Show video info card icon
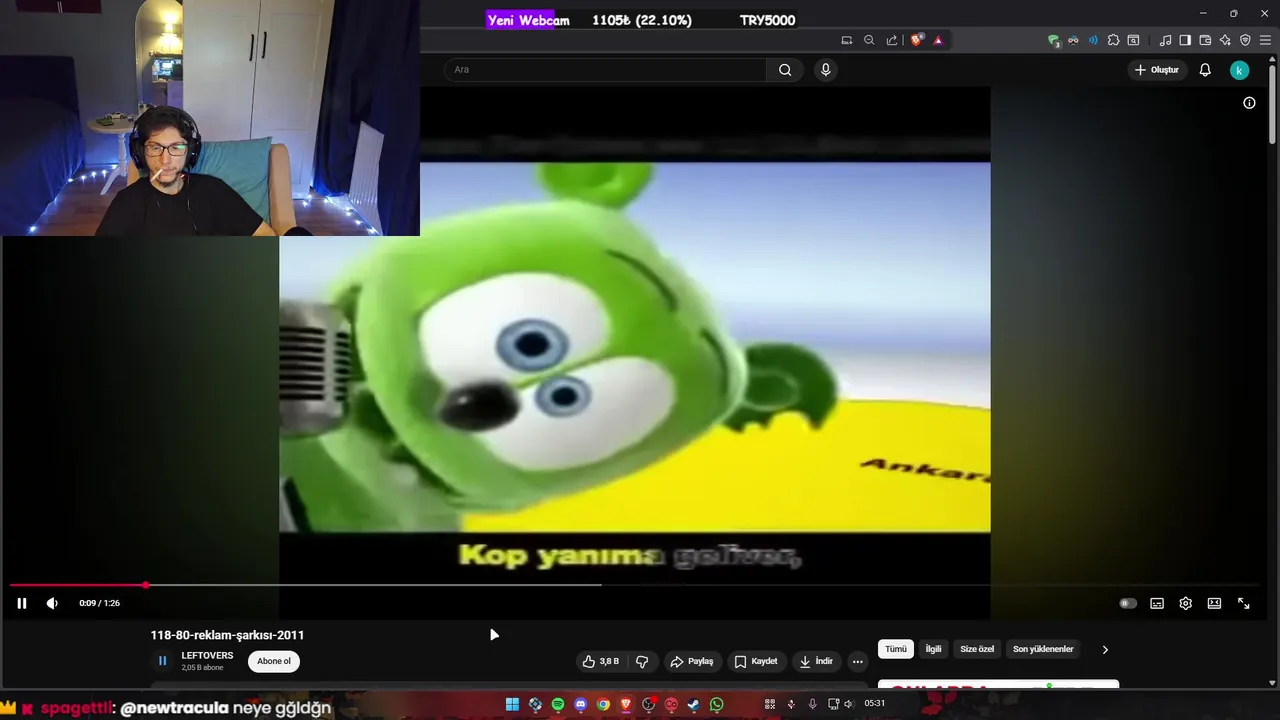Viewport: 1280px width, 720px height. (1249, 103)
